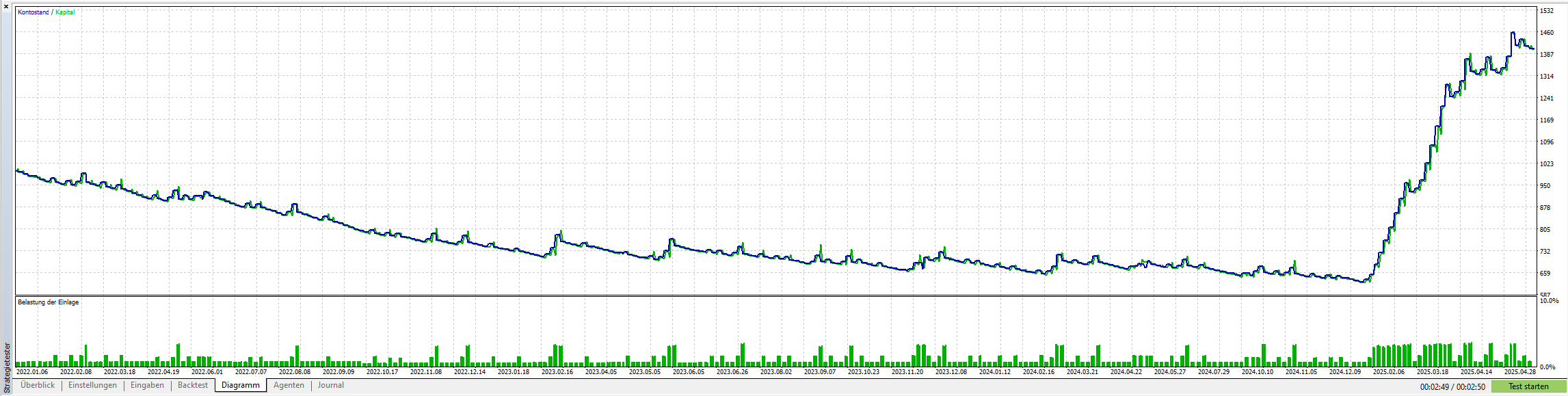Go to the Eingaben tab
The image size is (1568, 396).
pos(147,386)
